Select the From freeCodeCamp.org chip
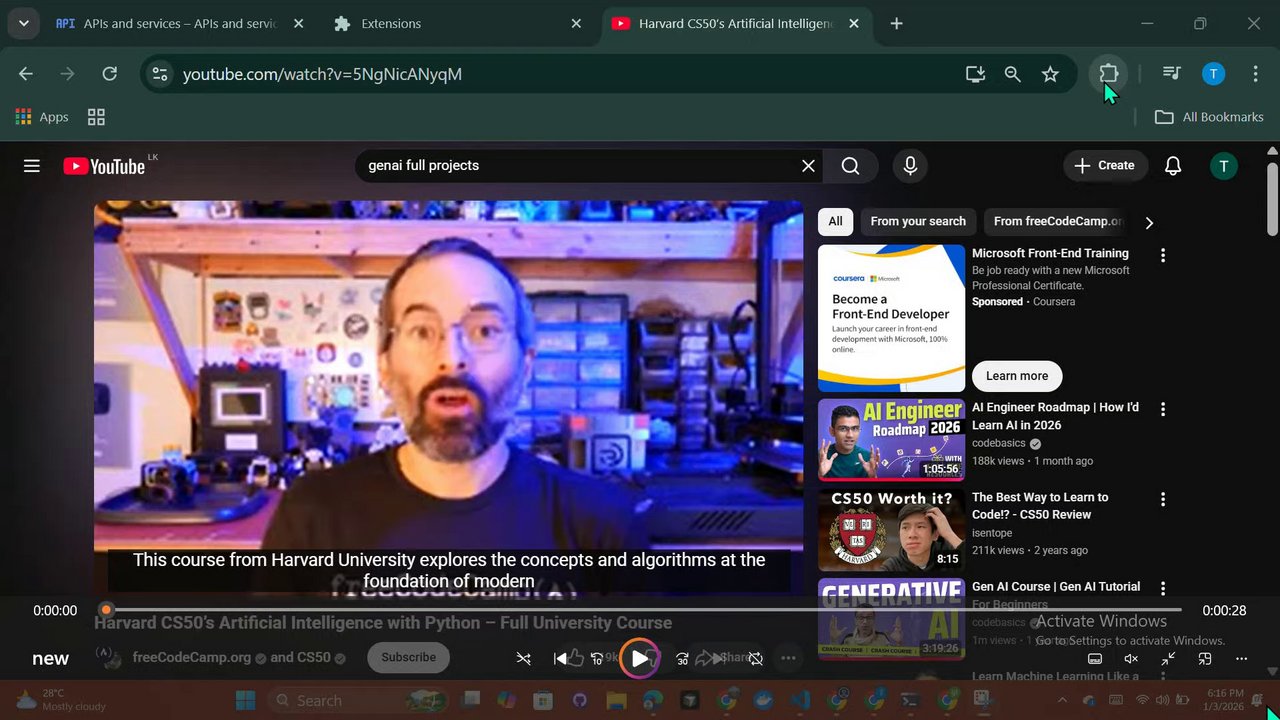 (1058, 222)
